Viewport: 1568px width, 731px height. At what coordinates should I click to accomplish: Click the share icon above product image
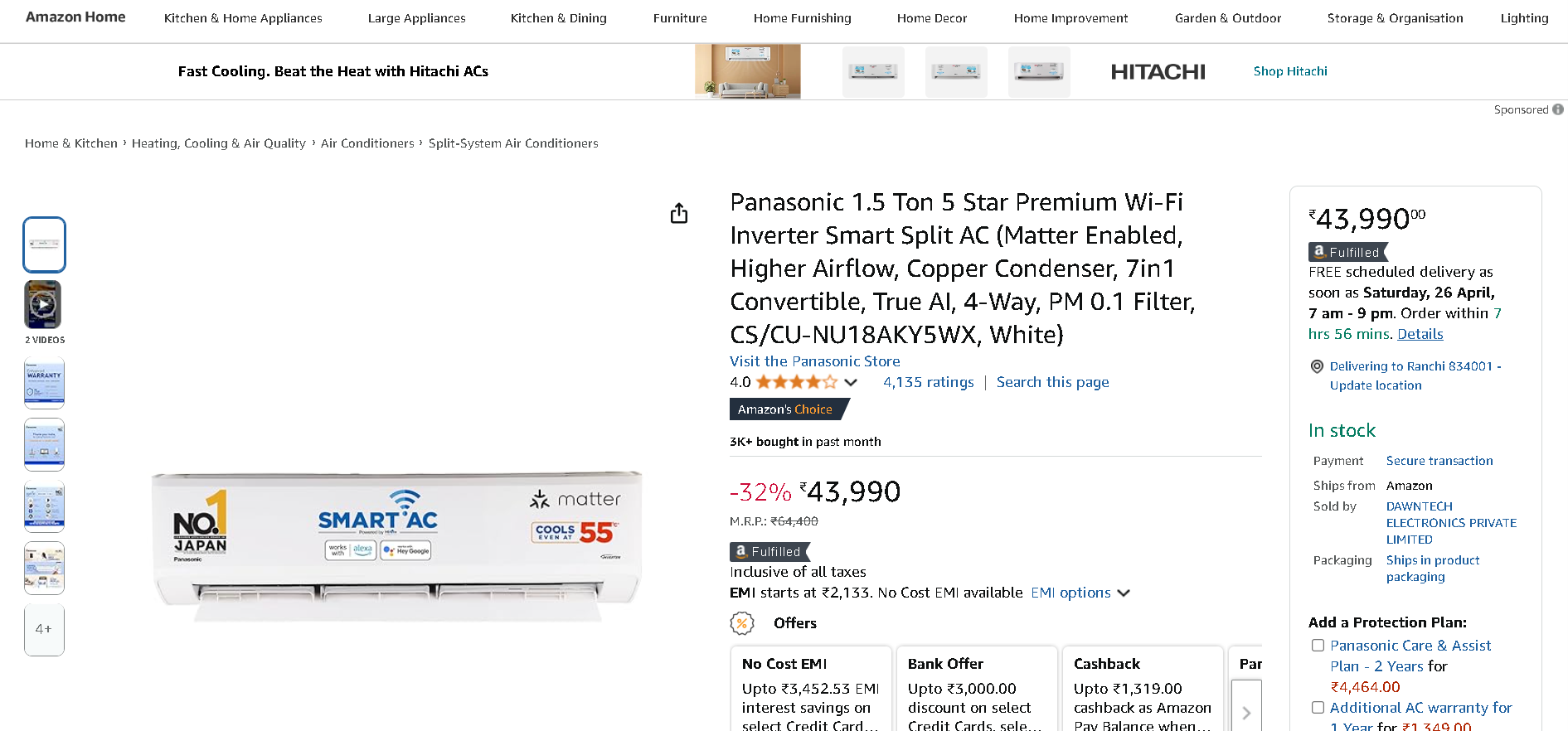(x=679, y=214)
